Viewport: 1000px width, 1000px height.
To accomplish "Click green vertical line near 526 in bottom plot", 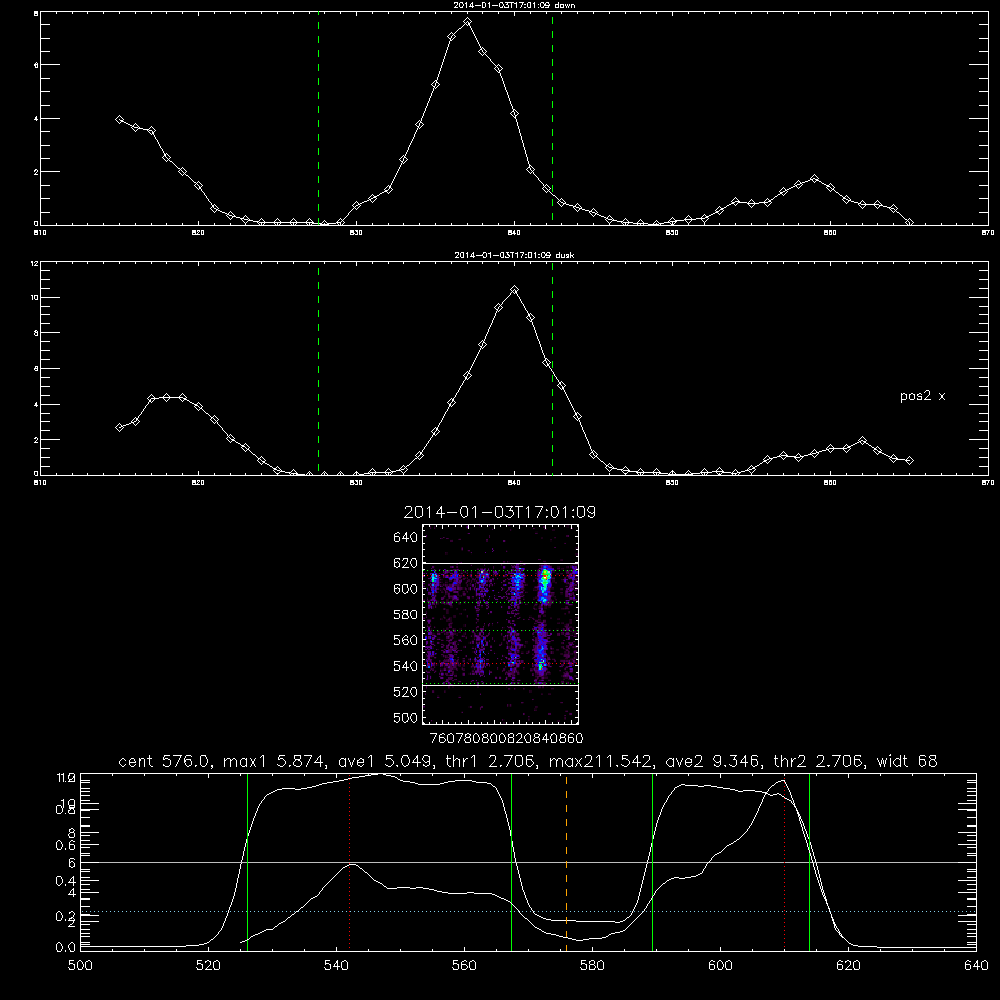I will (247, 861).
